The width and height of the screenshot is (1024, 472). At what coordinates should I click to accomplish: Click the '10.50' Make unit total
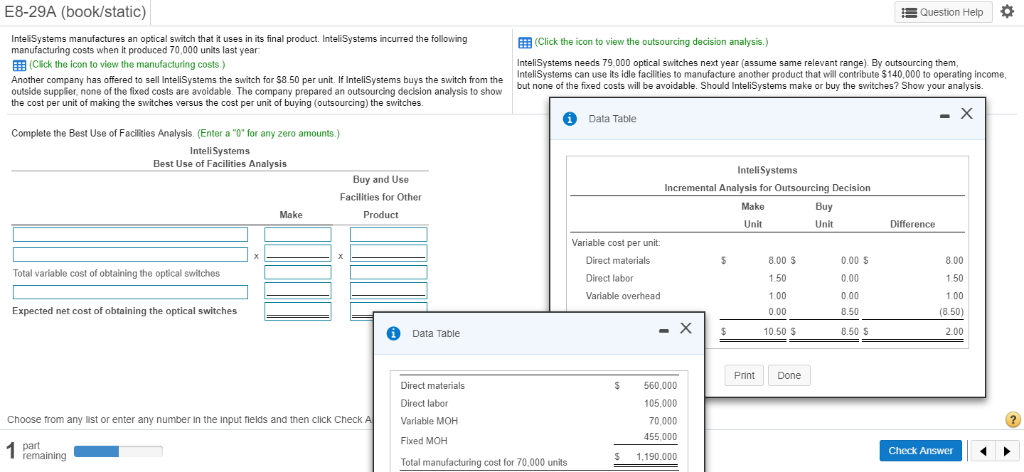pyautogui.click(x=775, y=332)
